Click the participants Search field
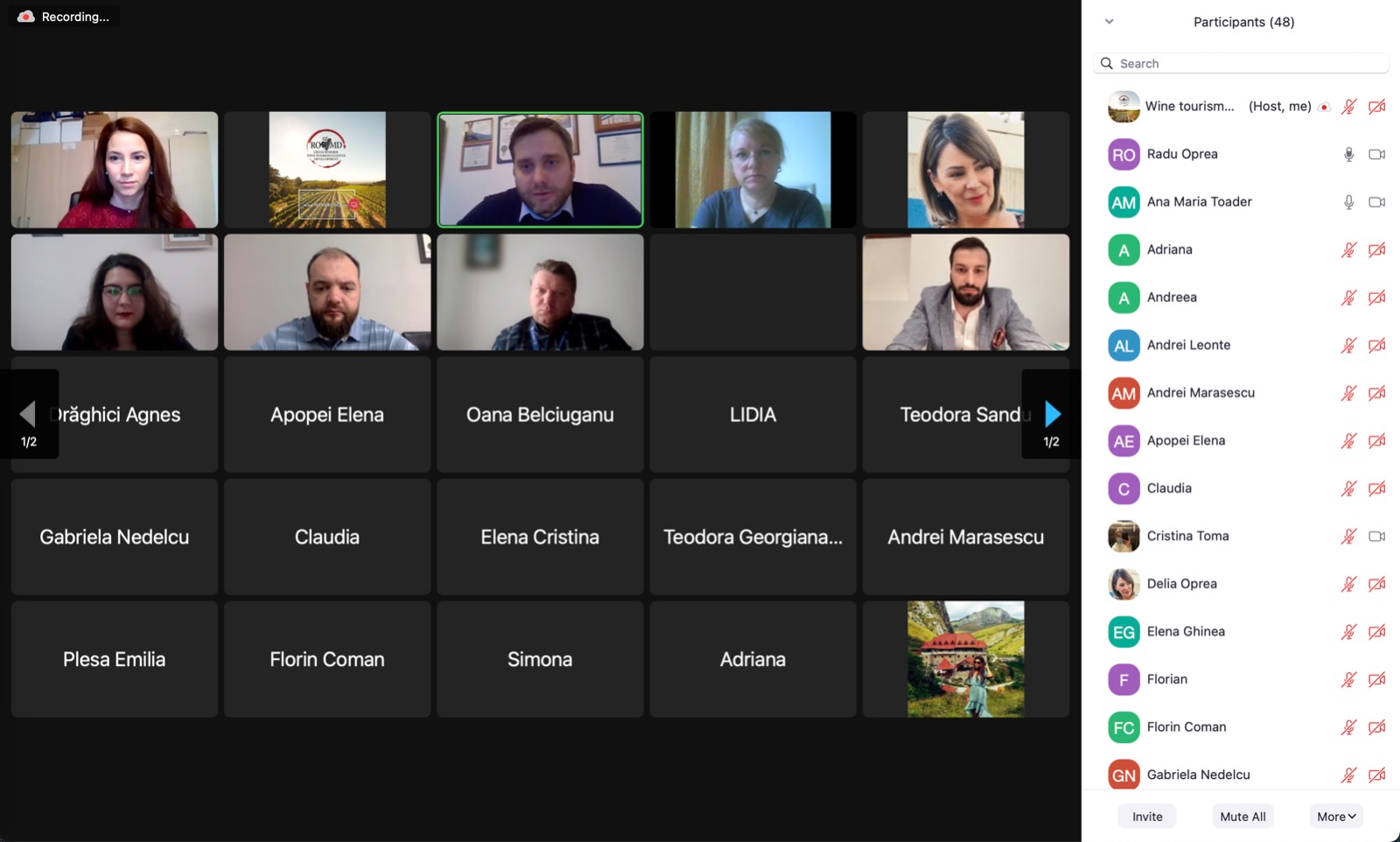The width and height of the screenshot is (1400, 842). [1241, 63]
